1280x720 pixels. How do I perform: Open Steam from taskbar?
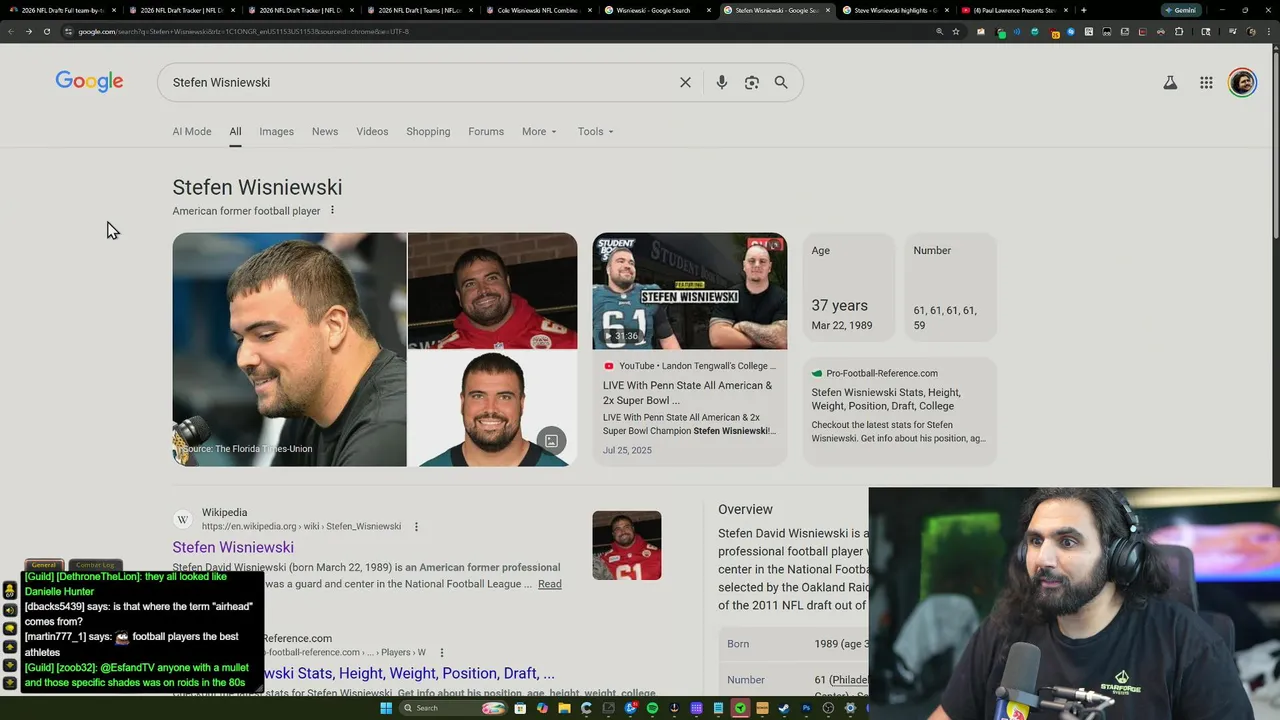(784, 708)
